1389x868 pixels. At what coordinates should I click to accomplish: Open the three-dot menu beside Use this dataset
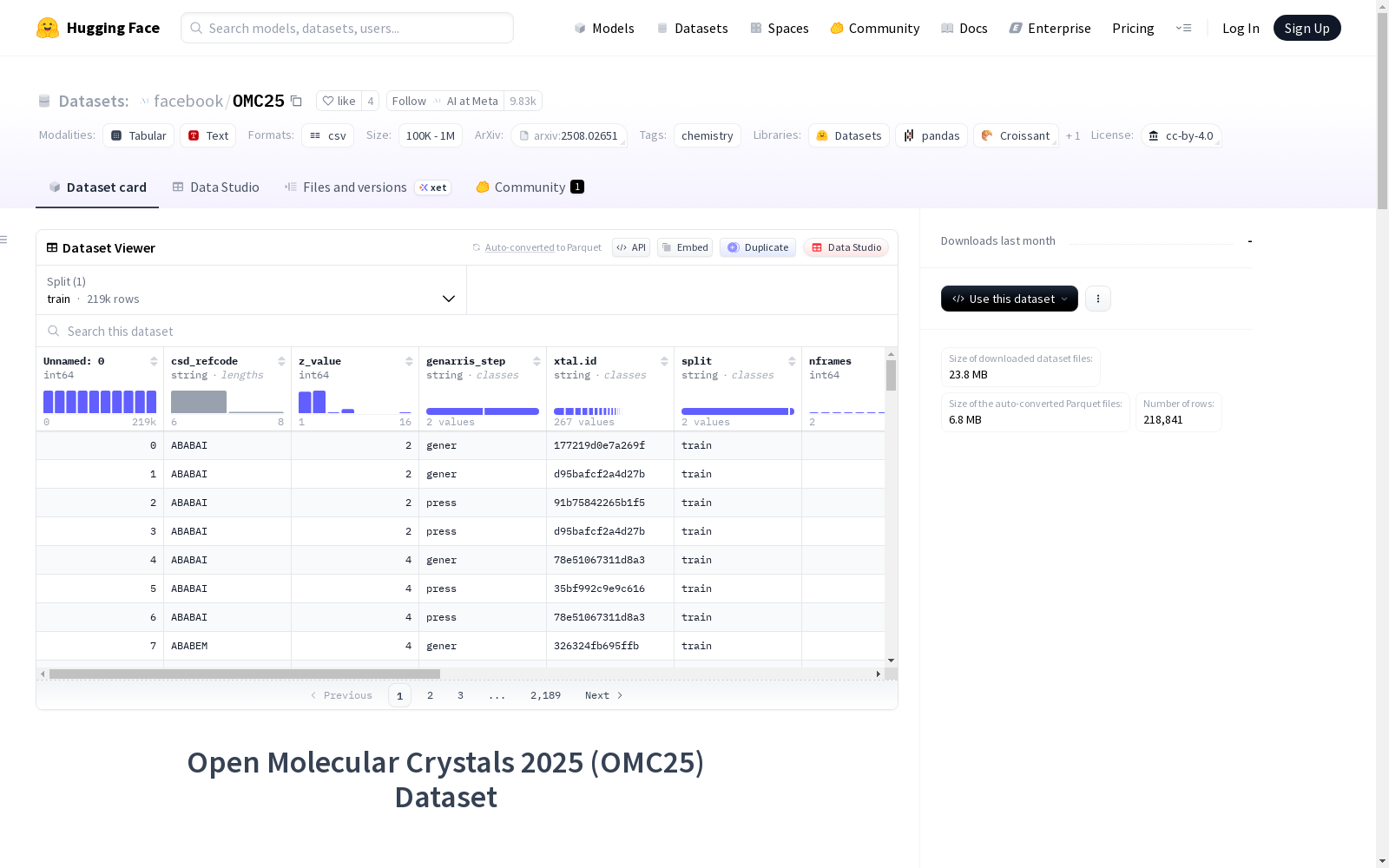[1098, 299]
